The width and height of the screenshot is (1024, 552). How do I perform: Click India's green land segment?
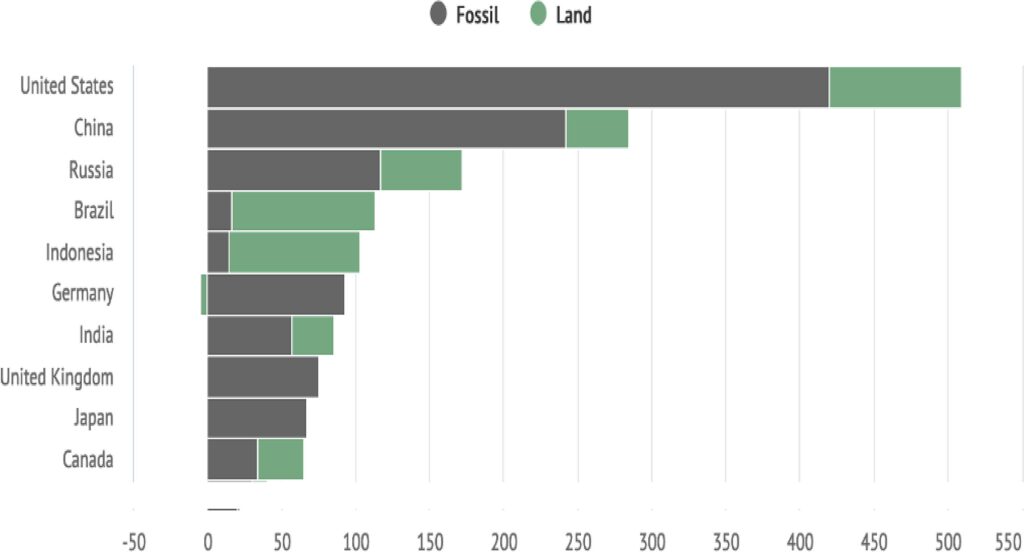point(312,335)
